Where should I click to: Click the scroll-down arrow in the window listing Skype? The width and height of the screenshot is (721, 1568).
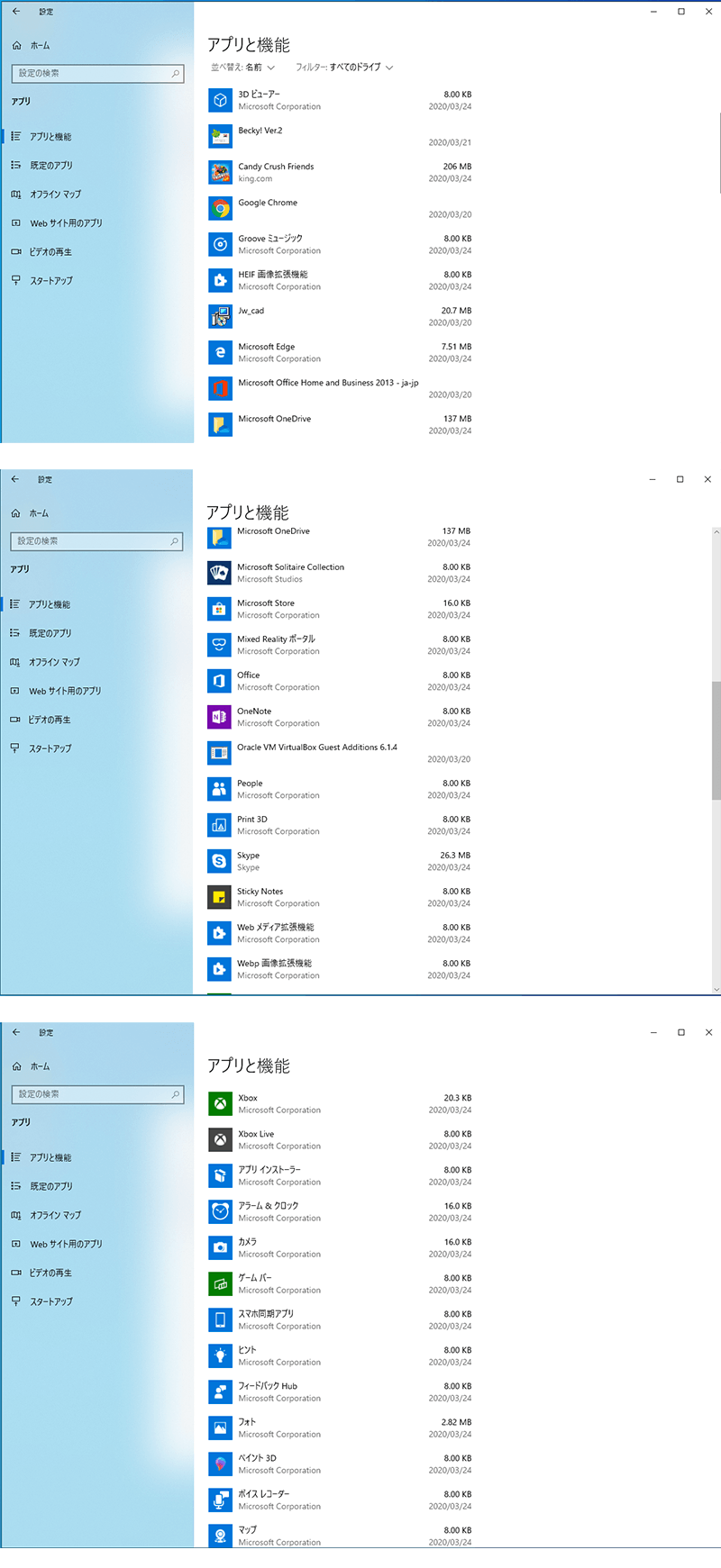(x=716, y=990)
